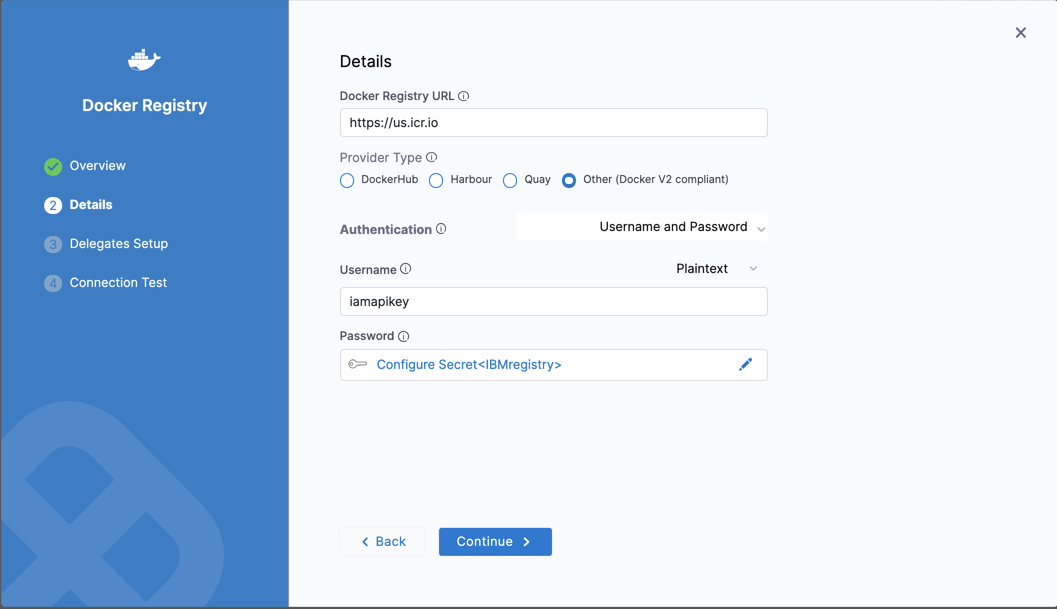Click into the Docker Registry URL field
1057x609 pixels.
point(553,123)
